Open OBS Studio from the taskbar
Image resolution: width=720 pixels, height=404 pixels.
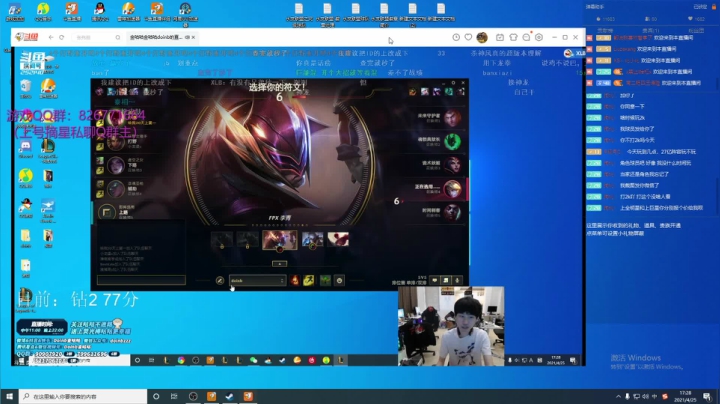[x=193, y=396]
